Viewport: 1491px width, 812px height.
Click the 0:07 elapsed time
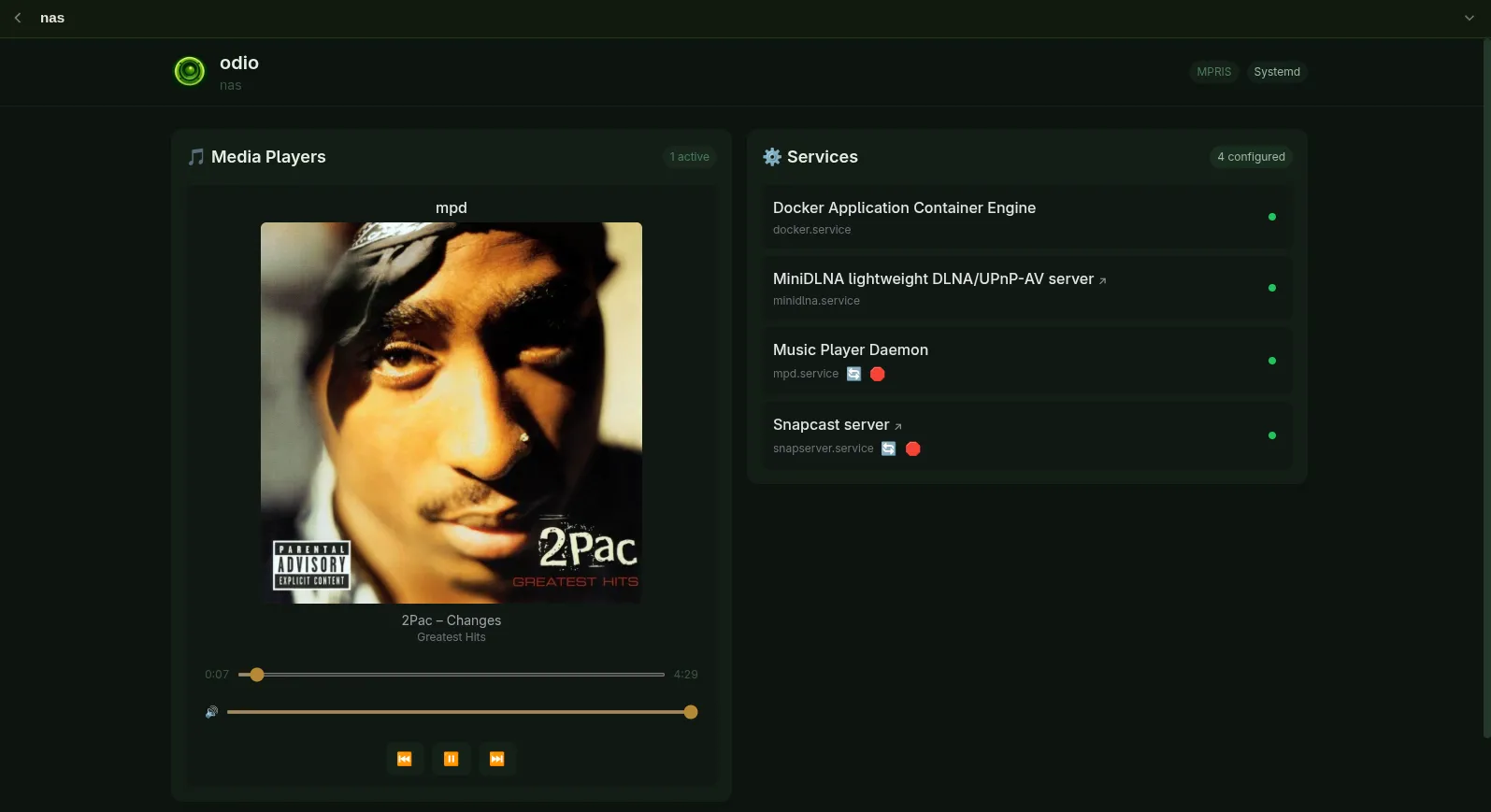click(217, 675)
